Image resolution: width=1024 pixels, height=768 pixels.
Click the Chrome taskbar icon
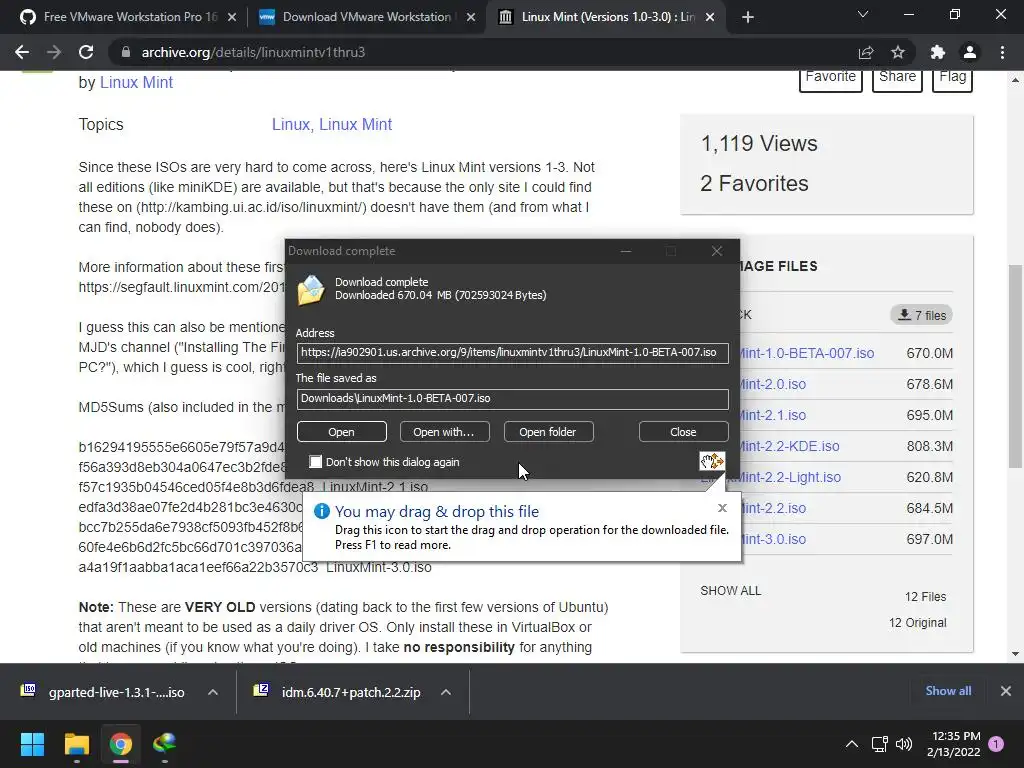(121, 744)
